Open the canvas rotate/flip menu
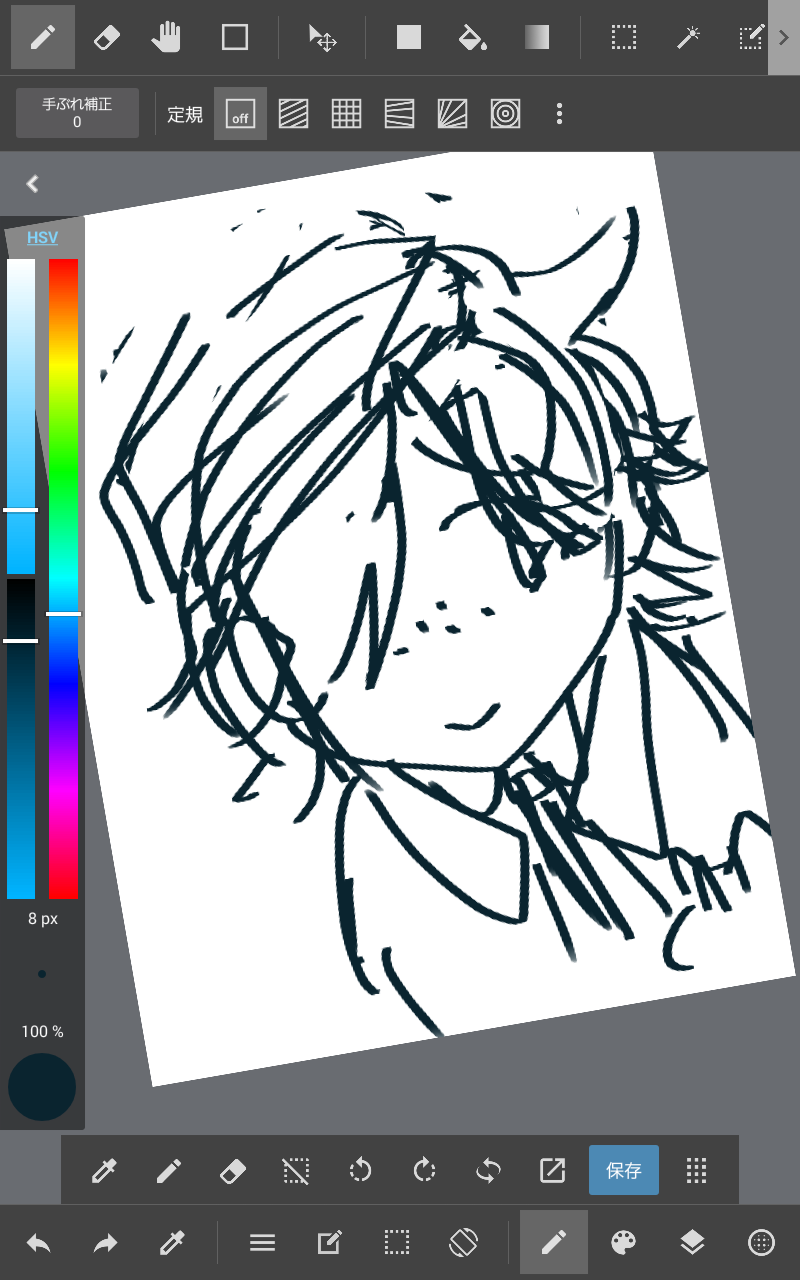The image size is (800, 1280). pos(464,1243)
